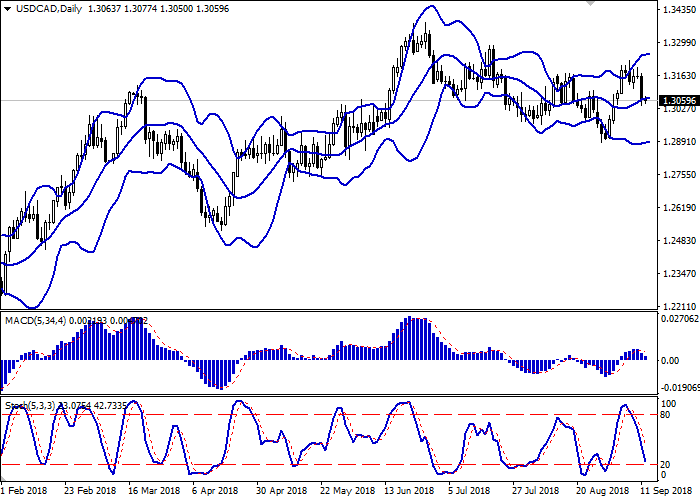Click the 1.26190 price axis value
700x500 pixels.
click(x=674, y=208)
